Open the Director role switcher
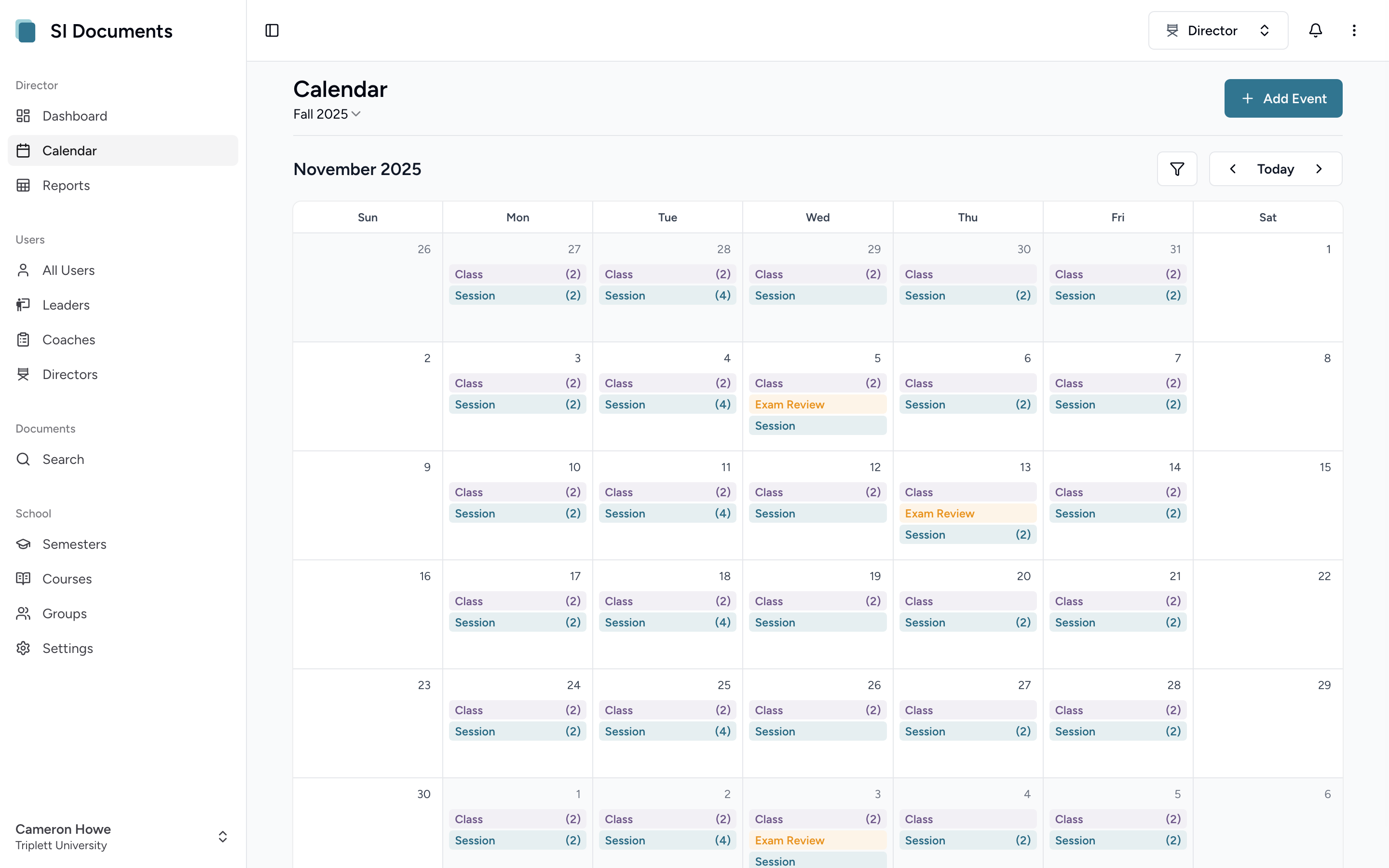Image resolution: width=1389 pixels, height=868 pixels. [x=1217, y=30]
